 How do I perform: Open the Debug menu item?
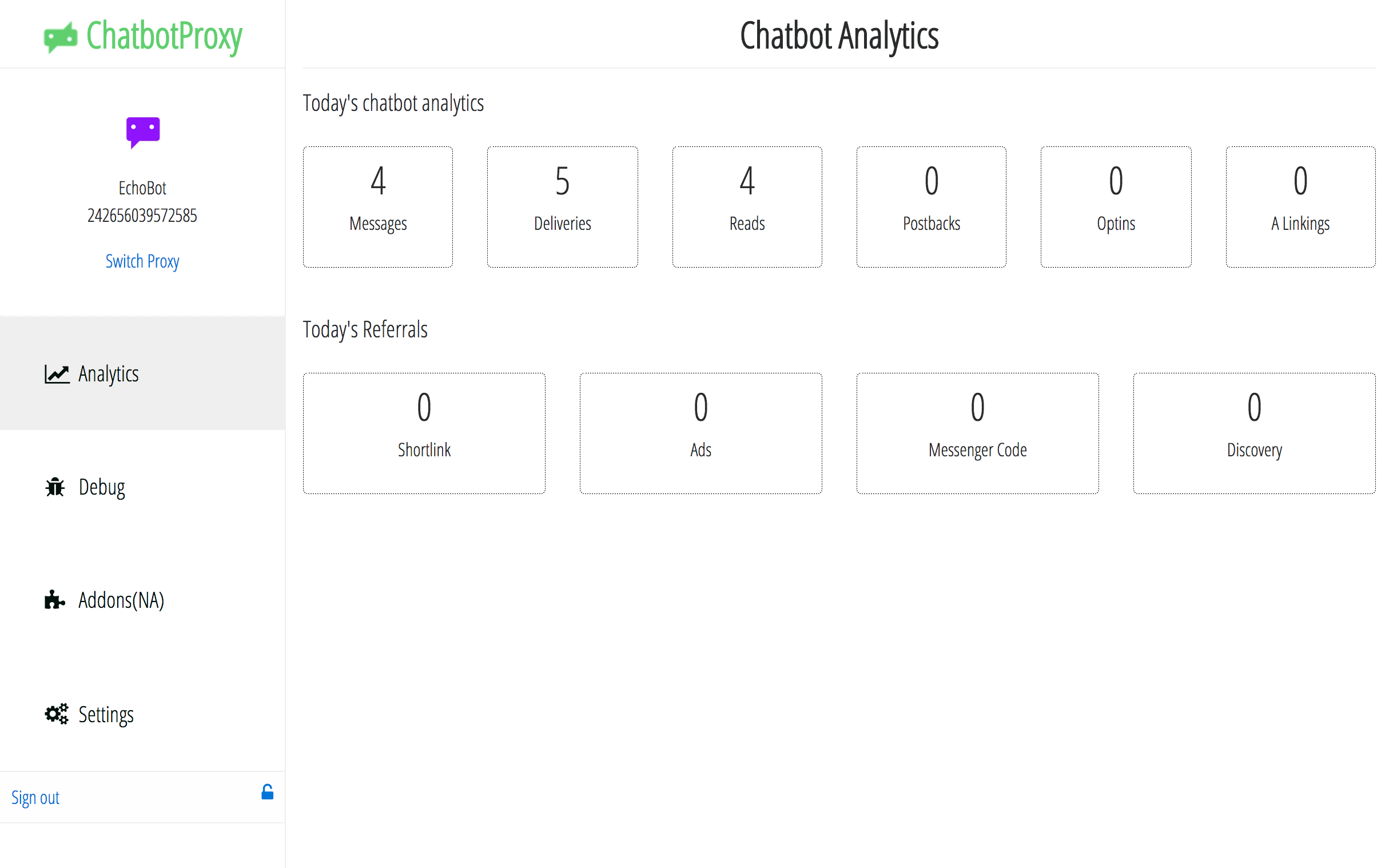pos(102,487)
